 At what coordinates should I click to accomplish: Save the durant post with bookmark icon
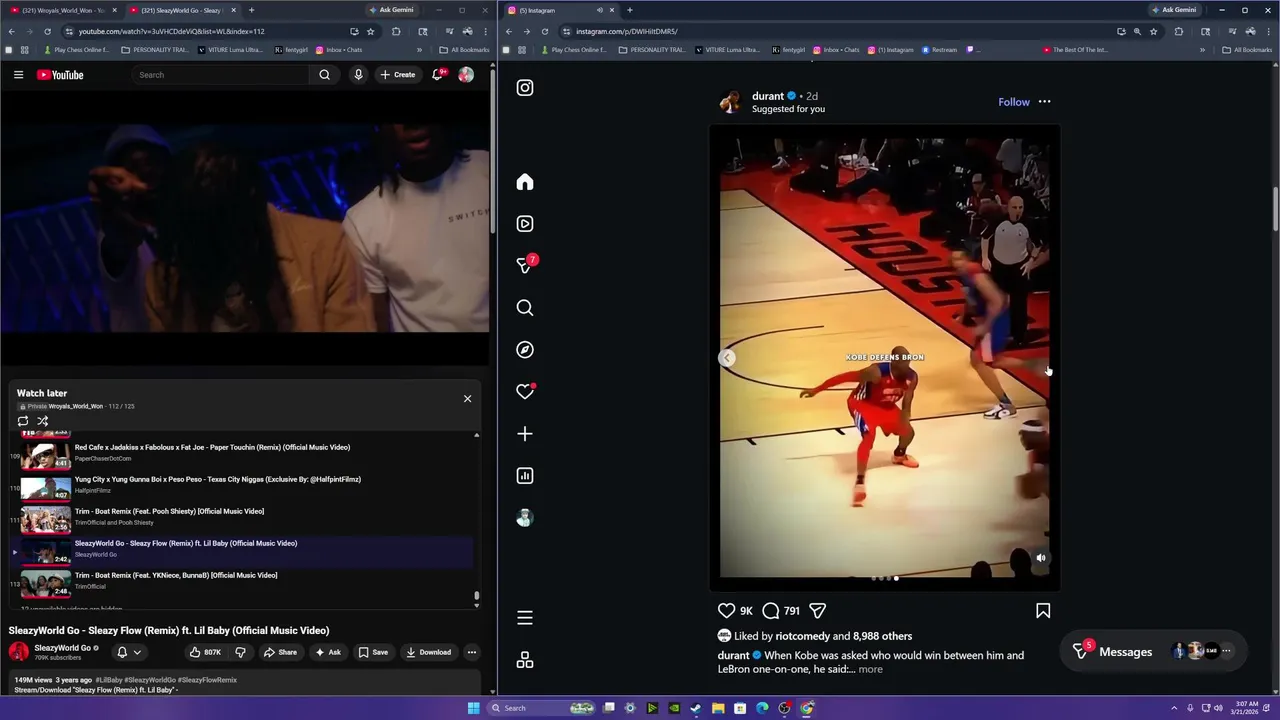pyautogui.click(x=1043, y=611)
